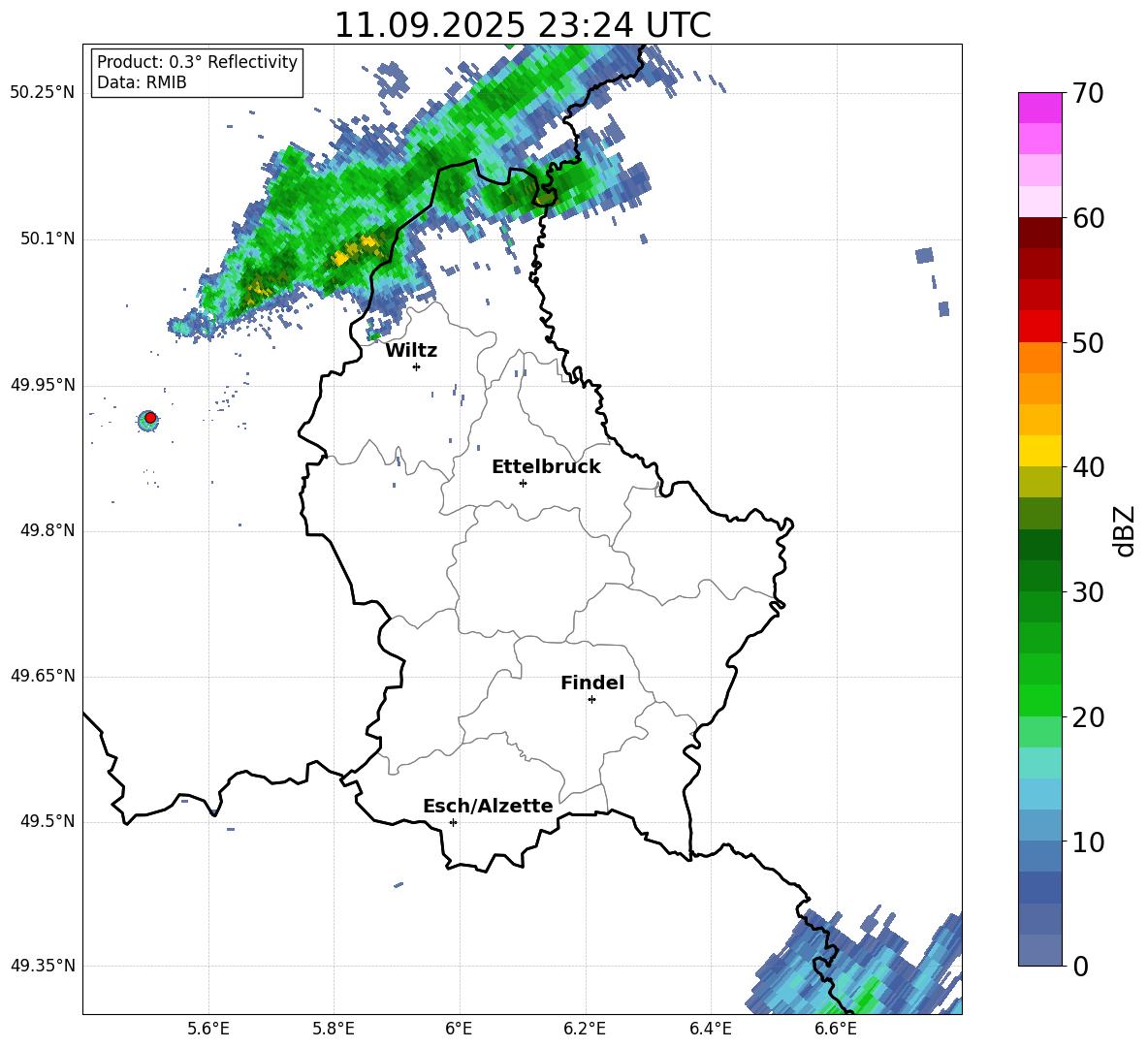Viewport: 1148px width, 1048px height.
Task: Click the Wiltz location cross marker
Action: [417, 366]
